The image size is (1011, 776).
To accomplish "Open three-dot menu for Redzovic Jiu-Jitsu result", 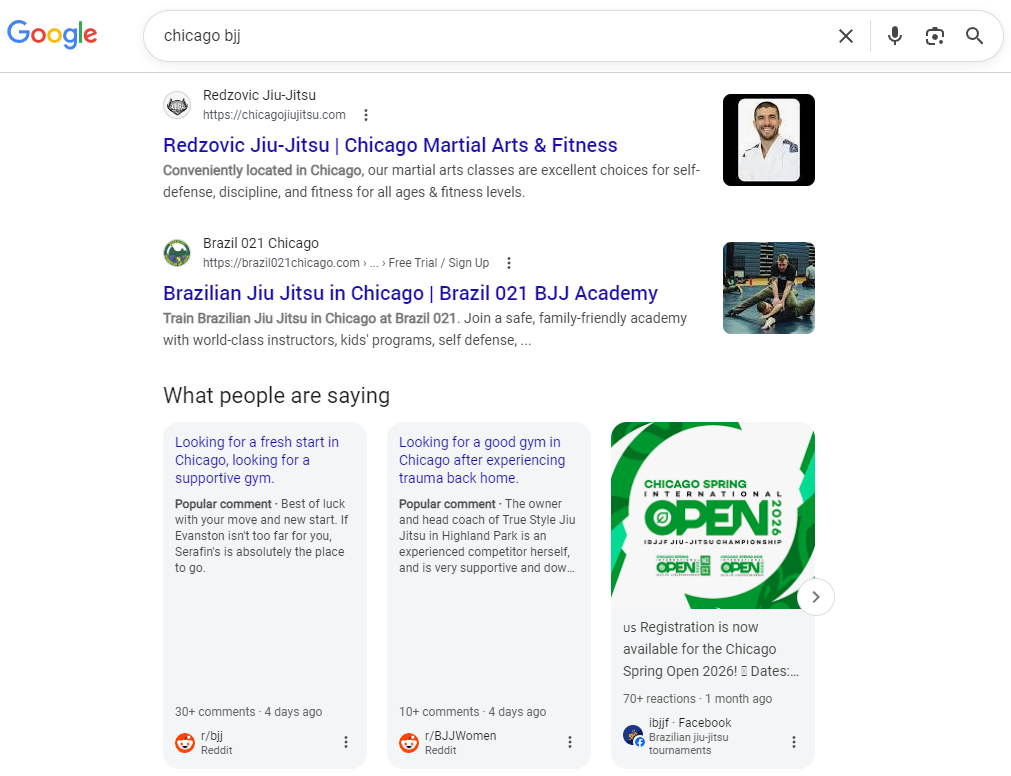I will tap(366, 115).
